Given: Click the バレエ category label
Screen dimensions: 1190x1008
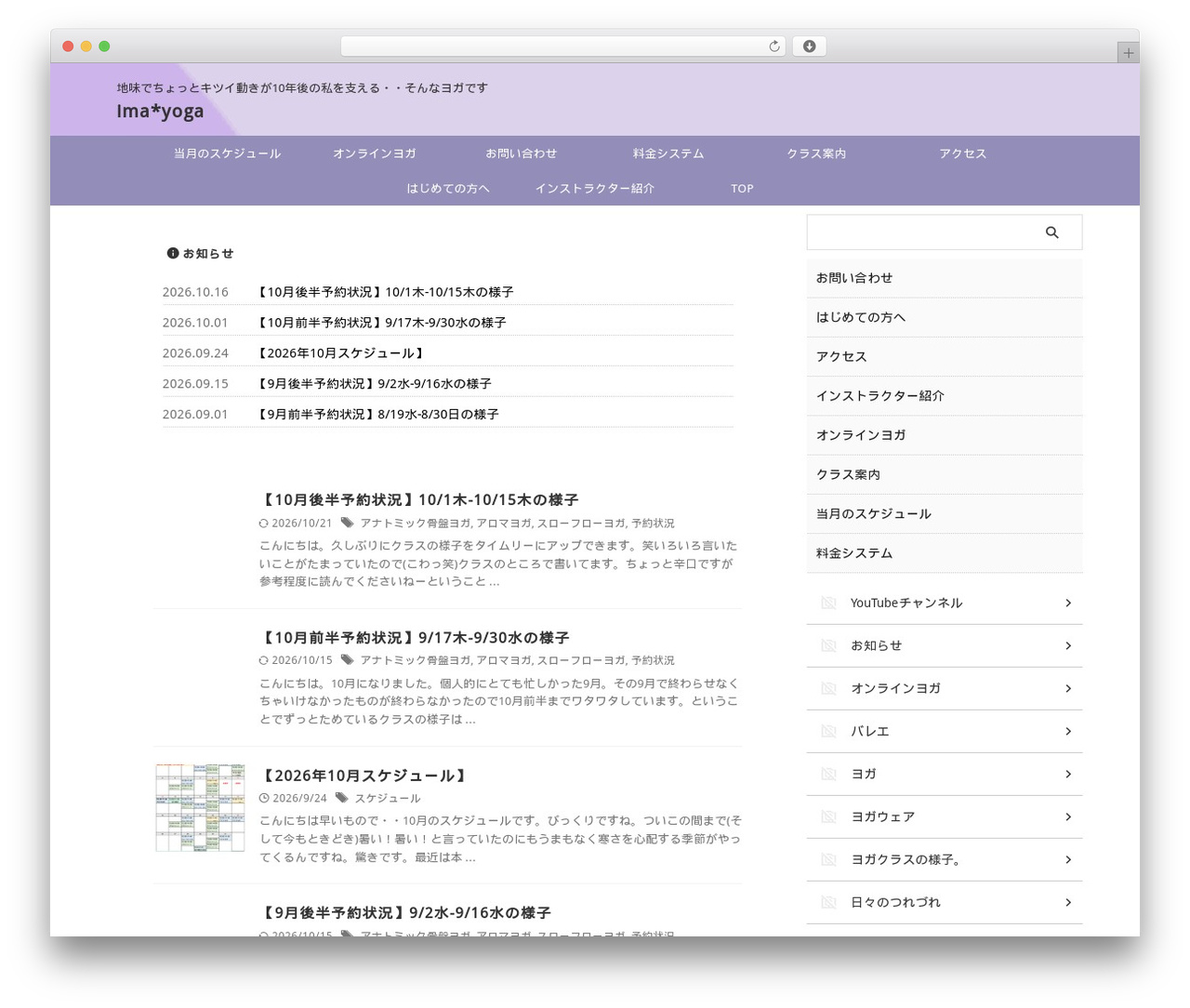Looking at the screenshot, I should click(870, 731).
